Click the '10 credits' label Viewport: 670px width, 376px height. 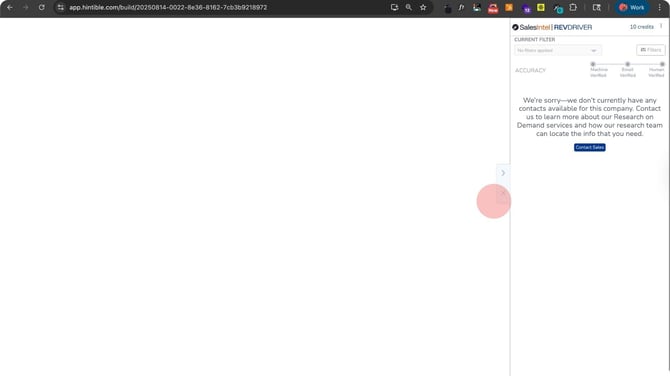click(641, 27)
